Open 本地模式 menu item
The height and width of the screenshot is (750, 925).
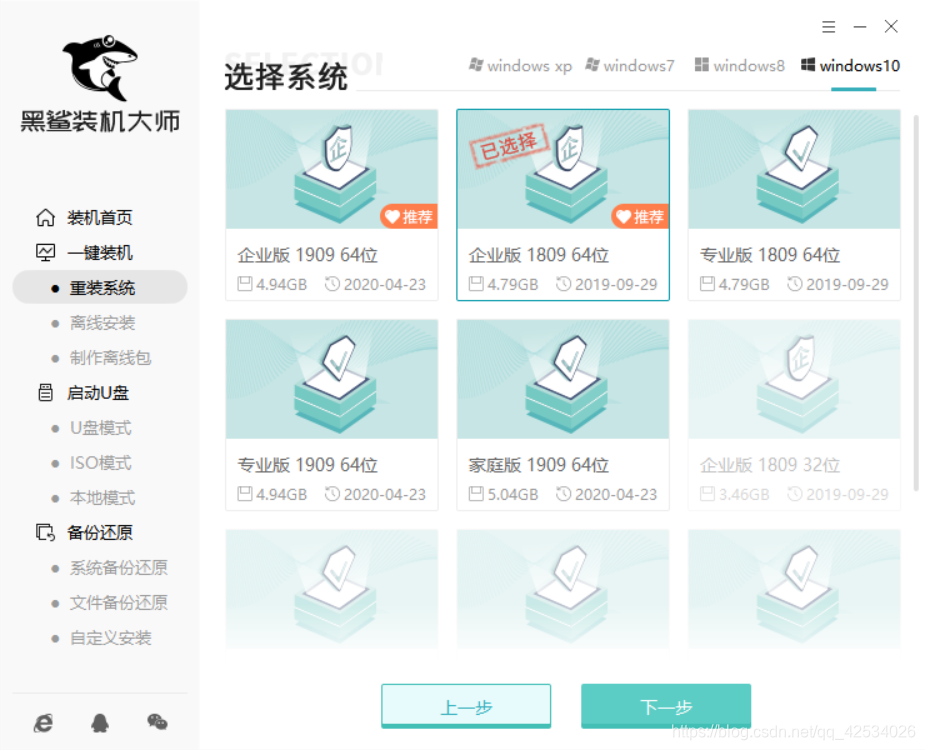[x=103, y=497]
